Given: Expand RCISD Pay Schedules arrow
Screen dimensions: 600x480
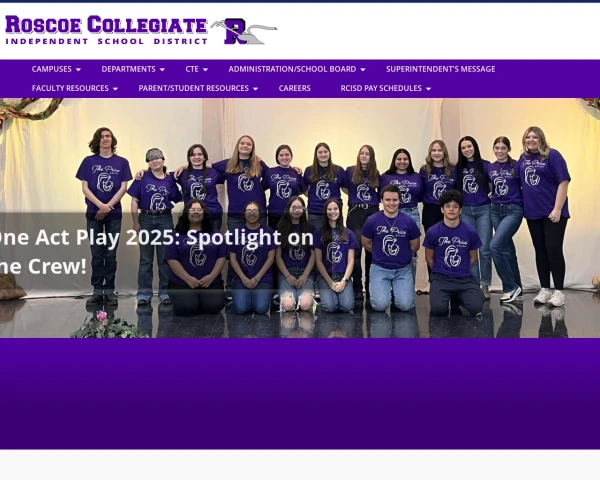Looking at the screenshot, I should tap(429, 89).
